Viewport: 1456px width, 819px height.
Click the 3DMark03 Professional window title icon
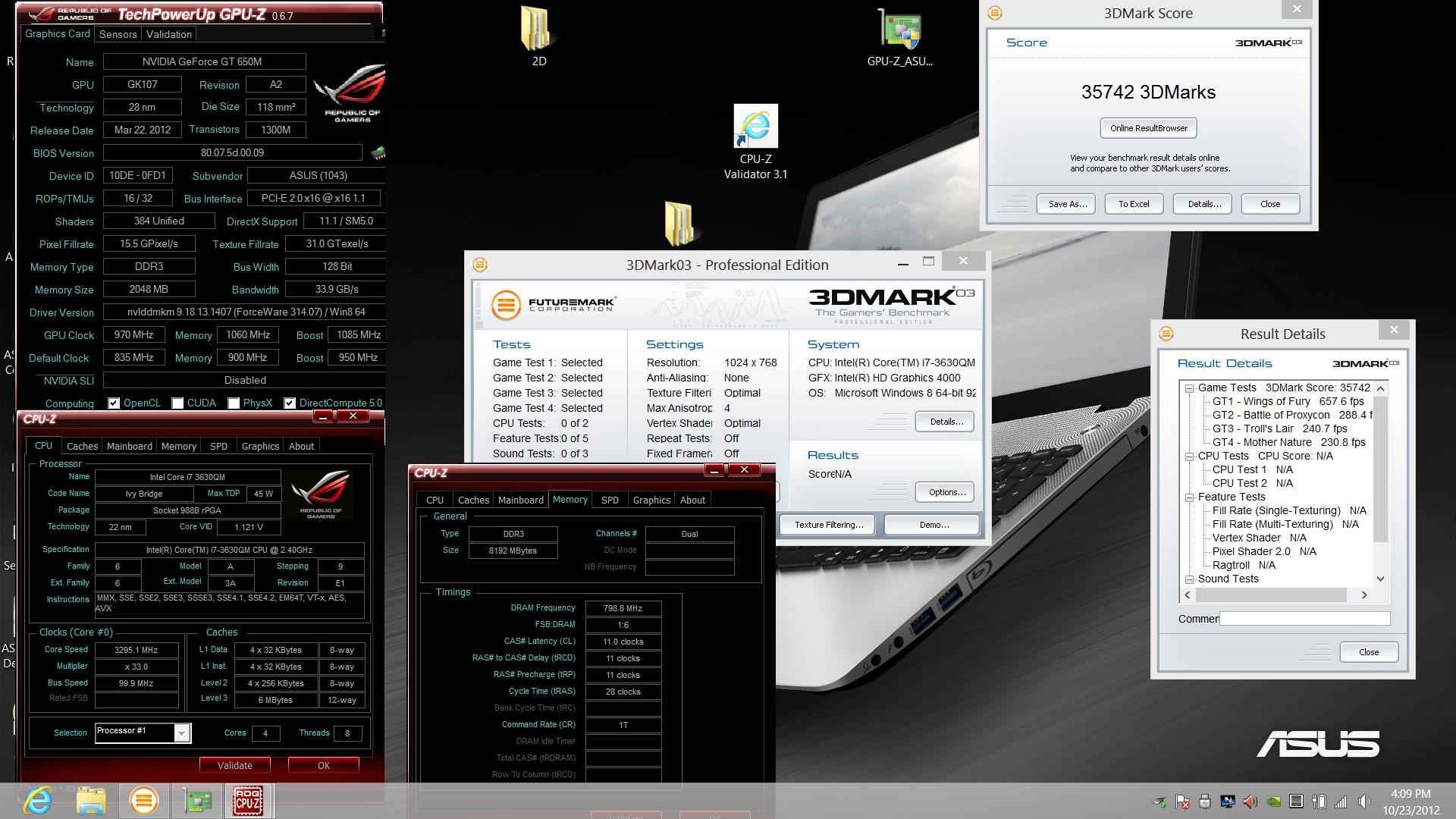click(479, 265)
